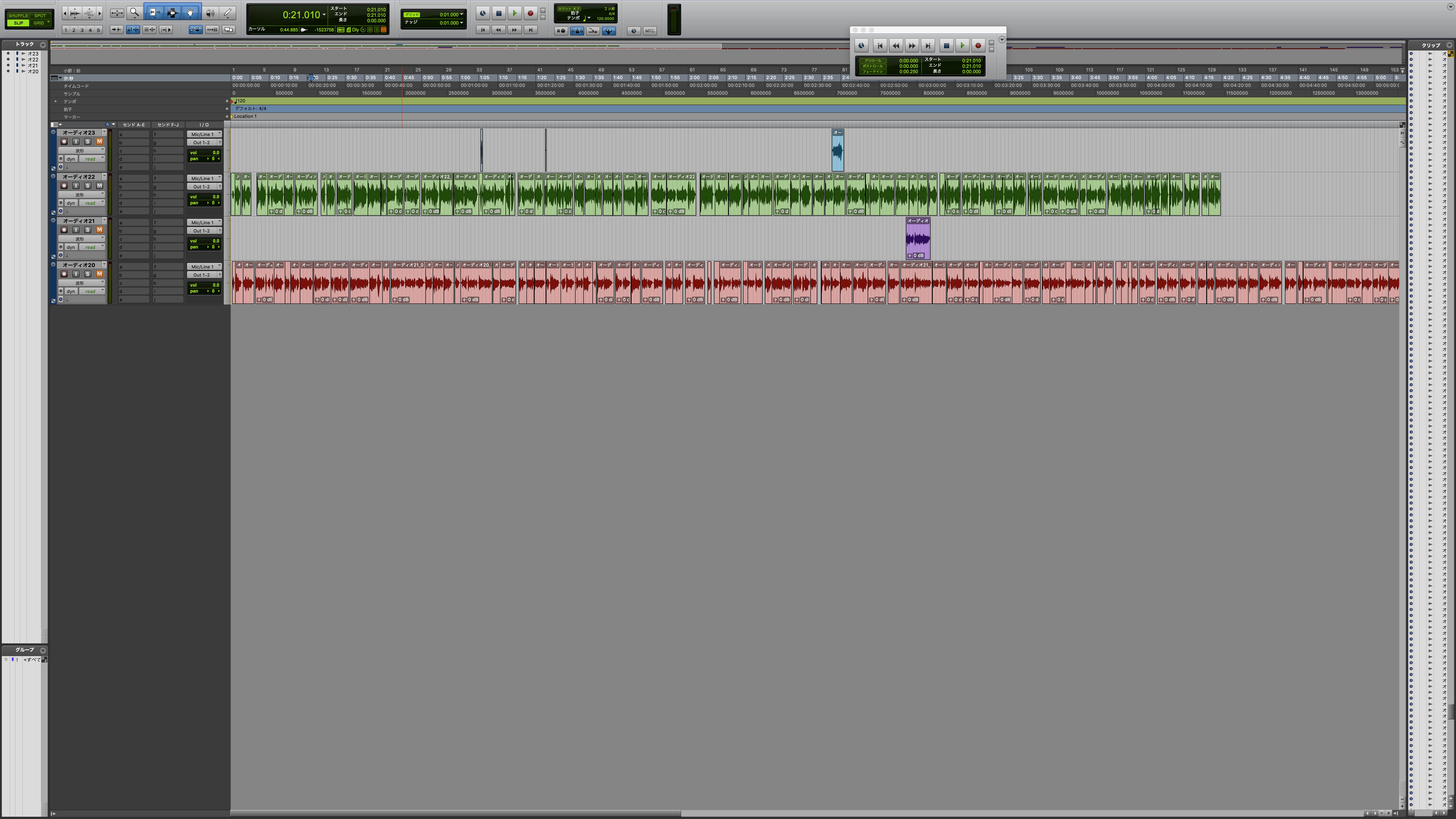Open automation mode read on オーディオ22
The width and height of the screenshot is (1456, 819).
point(92,203)
